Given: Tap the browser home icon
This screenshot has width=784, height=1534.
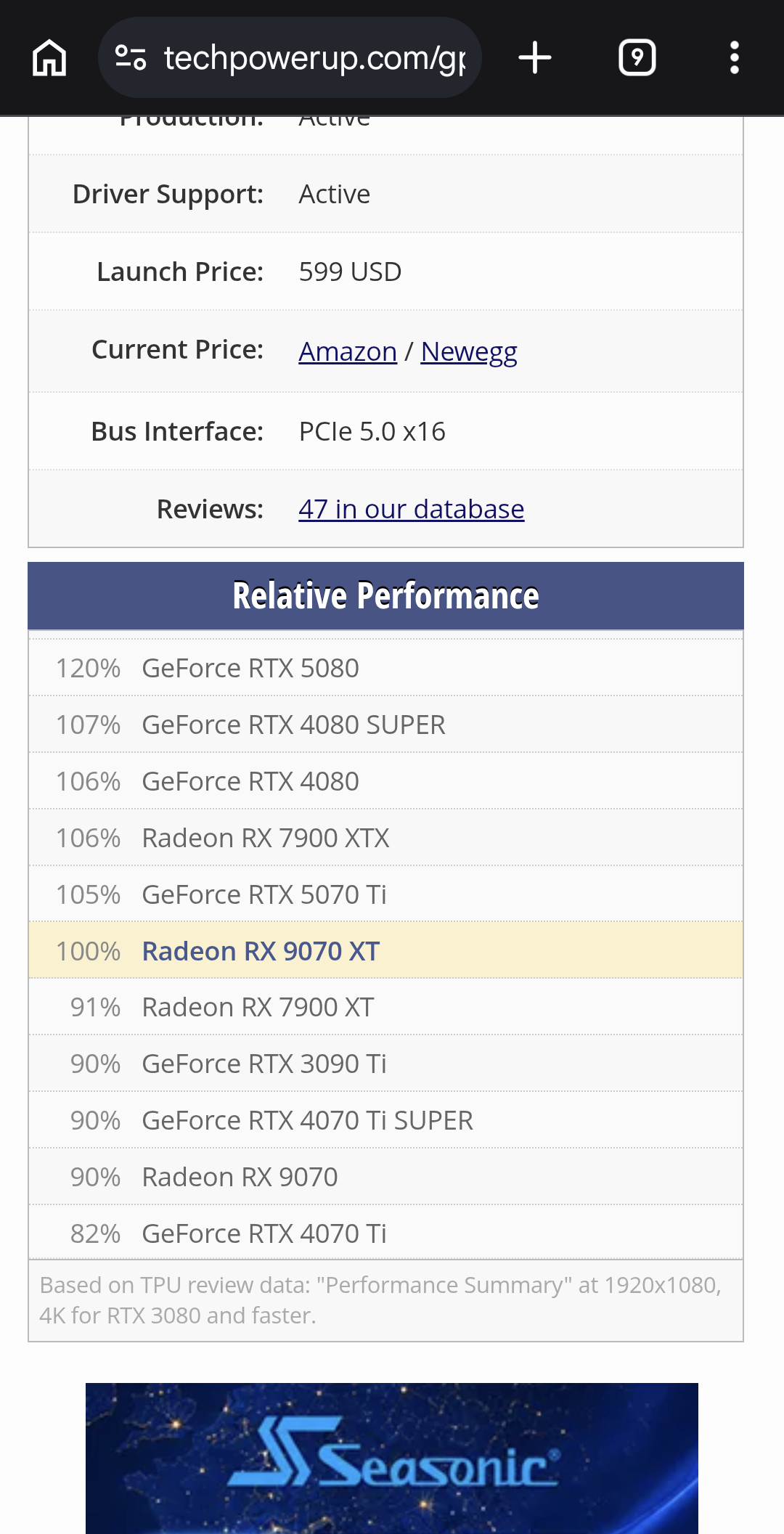Looking at the screenshot, I should [x=49, y=57].
